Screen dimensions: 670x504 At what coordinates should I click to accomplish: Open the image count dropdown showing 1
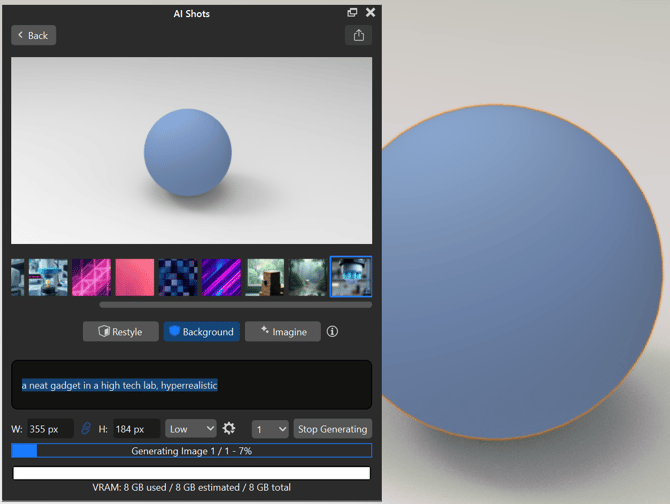click(x=270, y=429)
